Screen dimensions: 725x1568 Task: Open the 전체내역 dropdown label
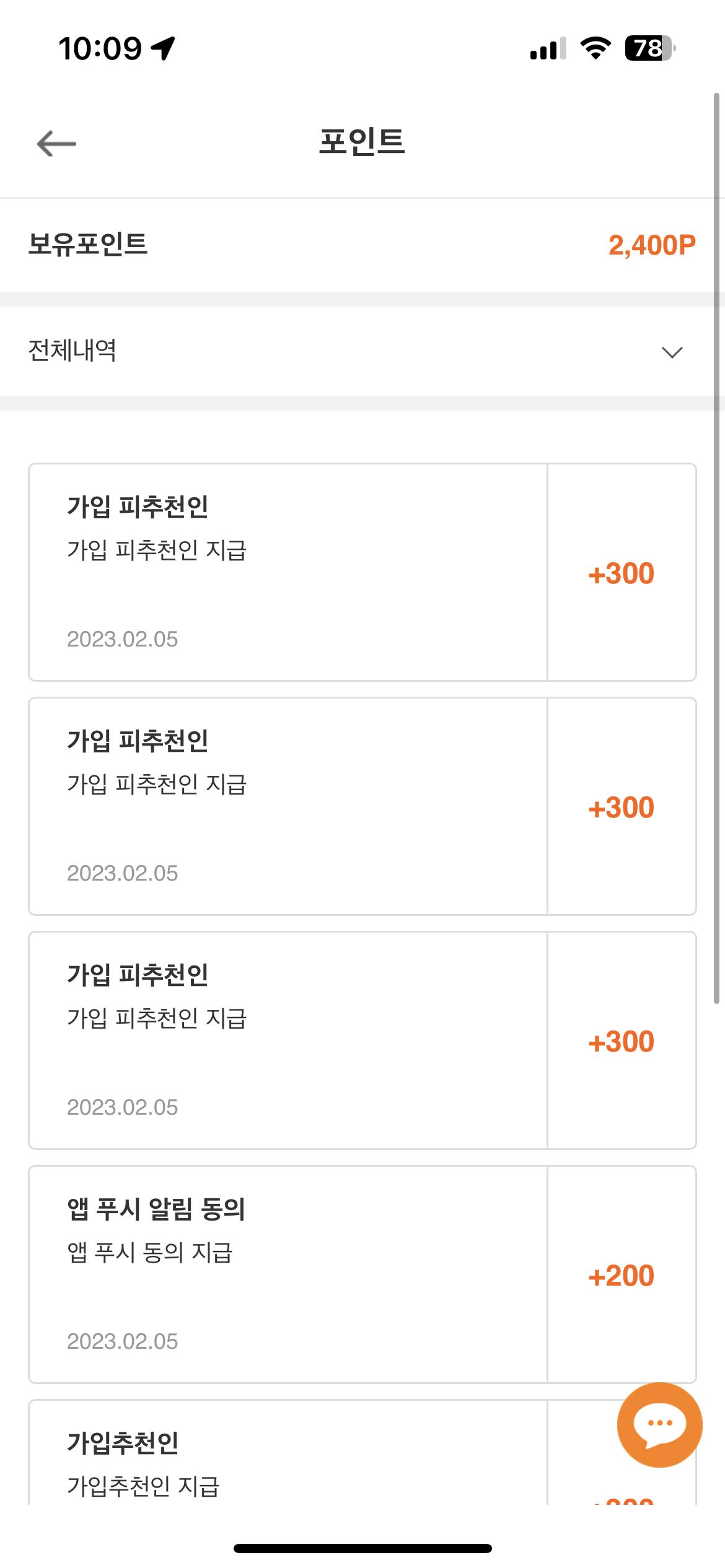click(72, 351)
